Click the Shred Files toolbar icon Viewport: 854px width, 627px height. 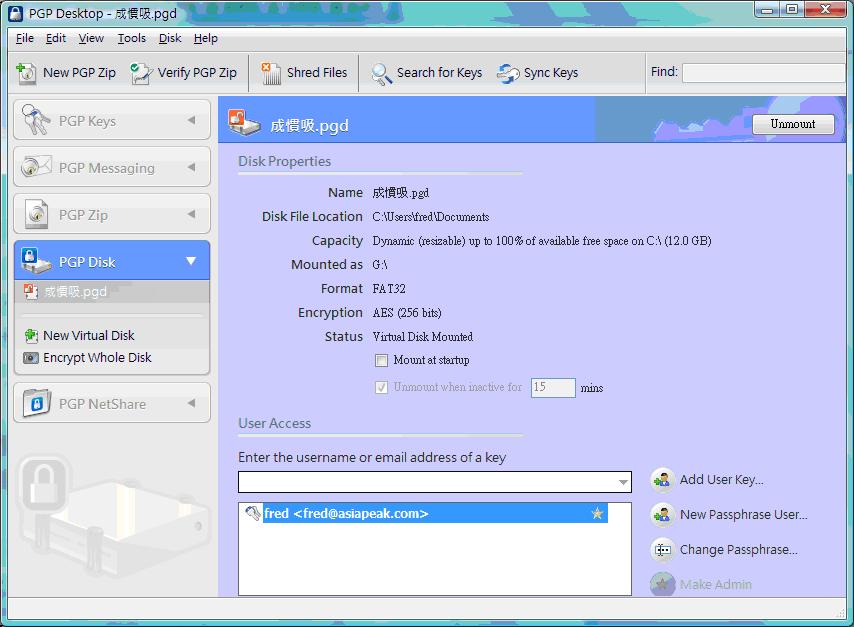point(271,73)
